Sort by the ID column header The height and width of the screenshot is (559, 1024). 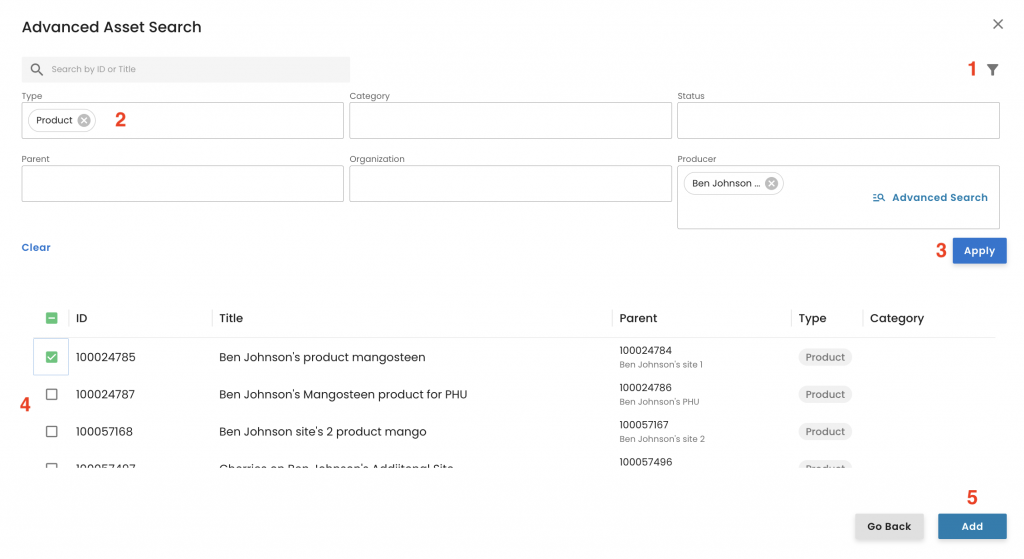[82, 318]
